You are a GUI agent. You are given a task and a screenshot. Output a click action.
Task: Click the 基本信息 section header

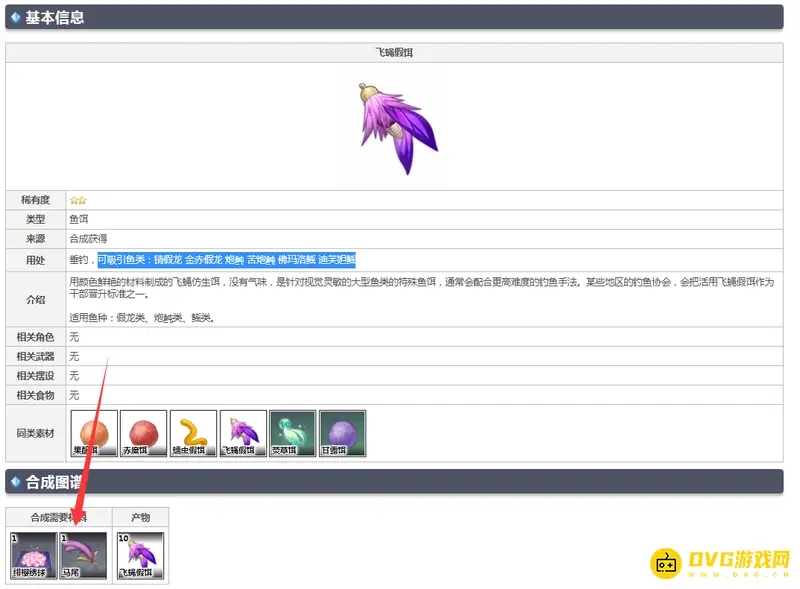[x=55, y=17]
